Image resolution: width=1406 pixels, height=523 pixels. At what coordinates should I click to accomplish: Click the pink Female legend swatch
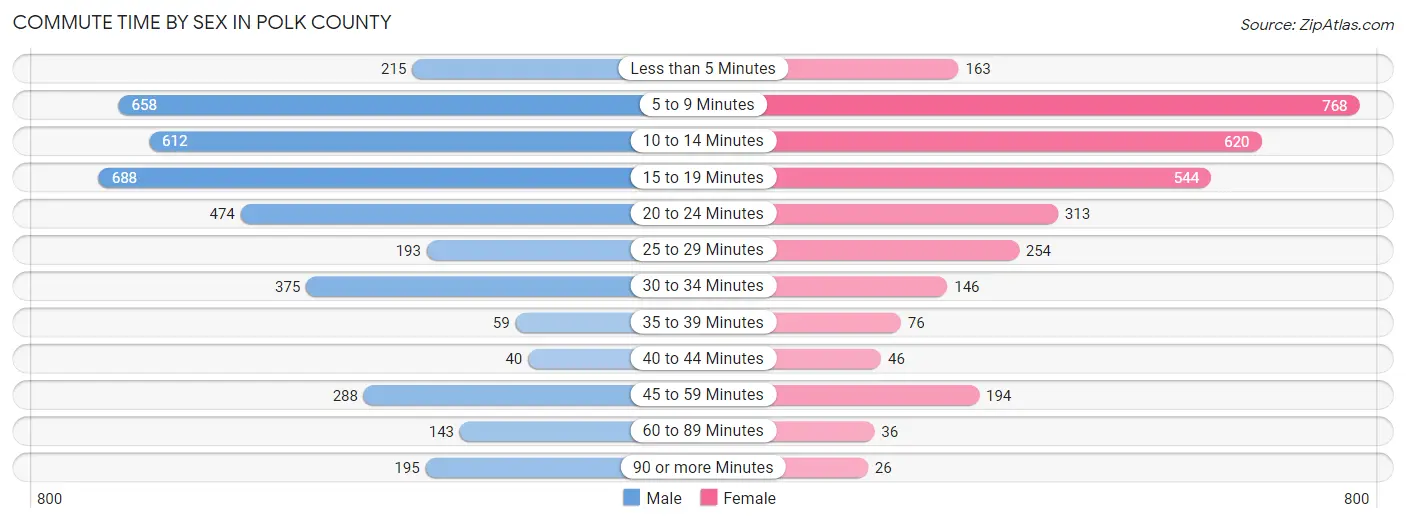(709, 498)
